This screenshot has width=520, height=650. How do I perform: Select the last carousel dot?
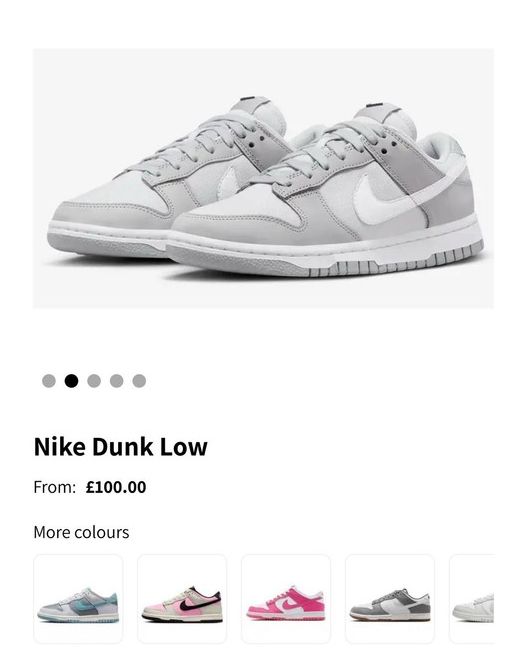tap(139, 381)
